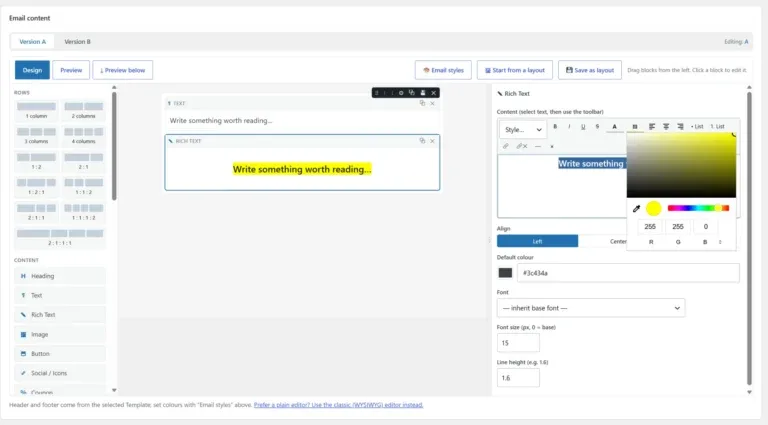Add a Rich Text content block

pos(60,315)
